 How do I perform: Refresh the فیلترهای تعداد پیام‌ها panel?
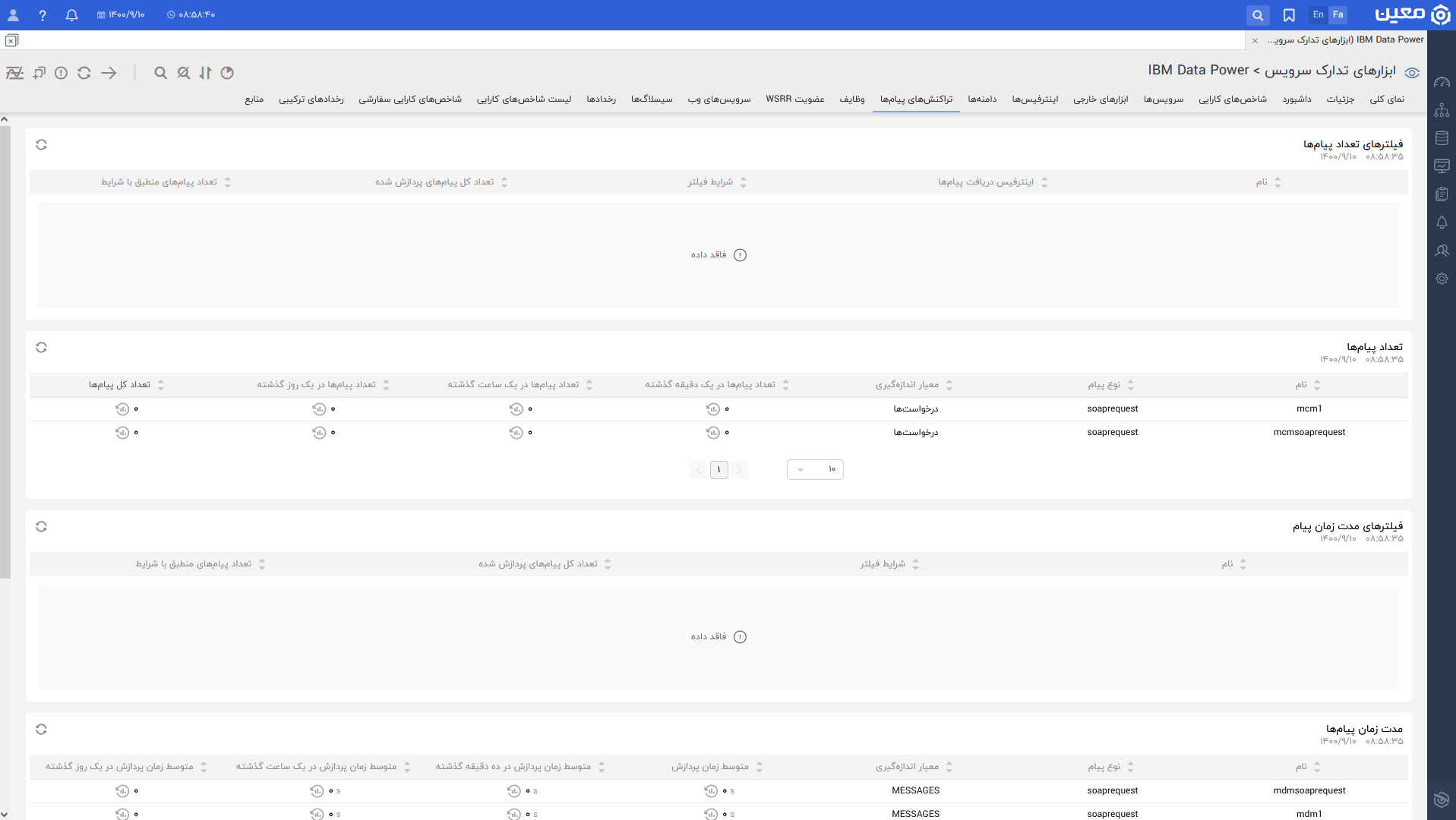pyautogui.click(x=41, y=144)
